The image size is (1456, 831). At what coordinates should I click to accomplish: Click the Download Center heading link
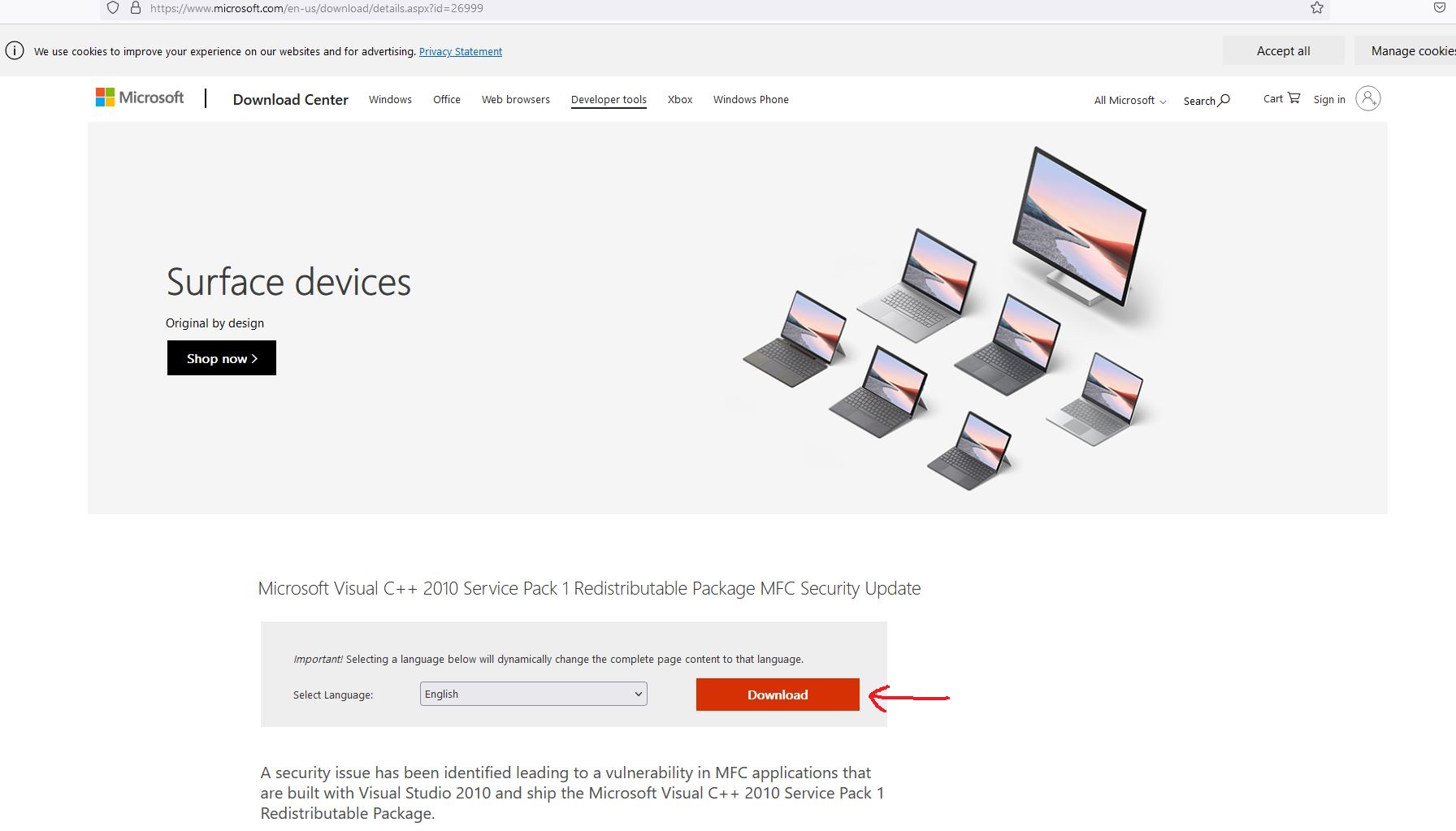pyautogui.click(x=290, y=100)
